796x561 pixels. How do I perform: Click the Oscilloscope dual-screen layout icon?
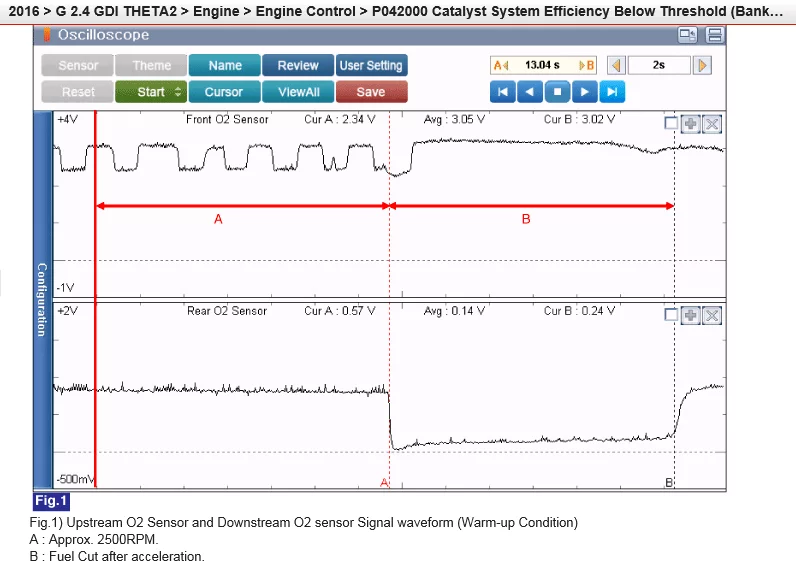point(688,35)
